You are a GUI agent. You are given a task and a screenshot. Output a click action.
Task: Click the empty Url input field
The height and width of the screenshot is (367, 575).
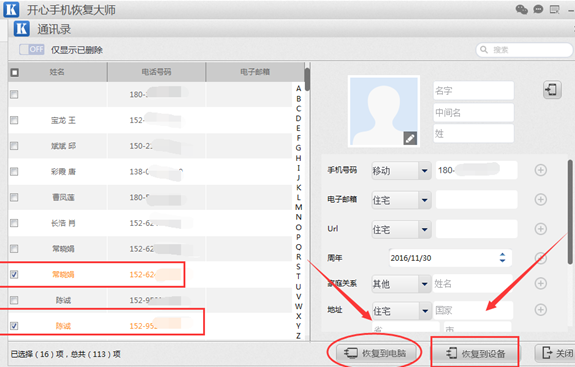[476, 229]
